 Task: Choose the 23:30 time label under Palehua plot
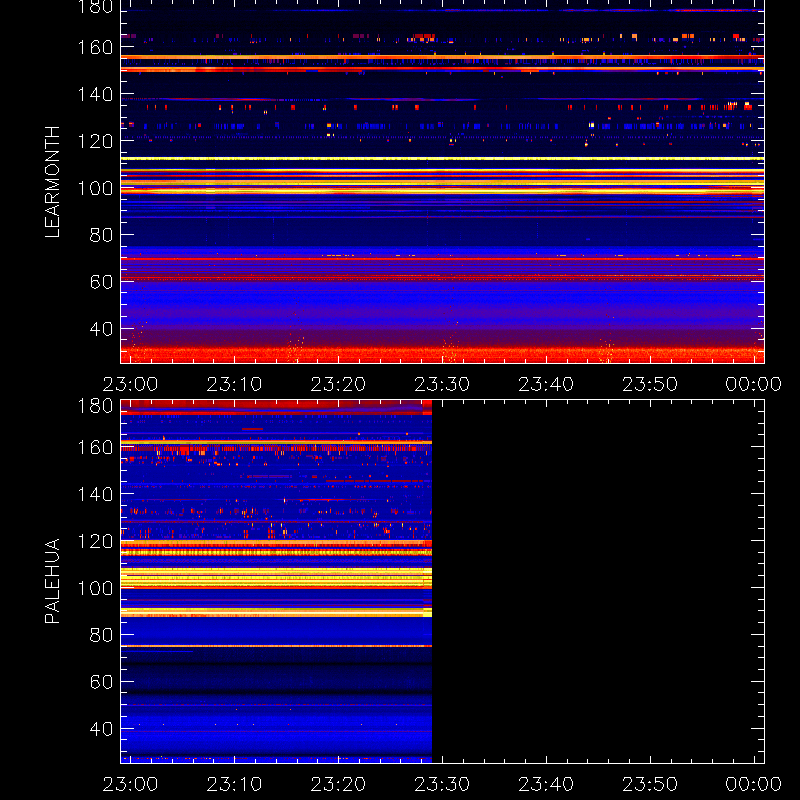point(442,784)
